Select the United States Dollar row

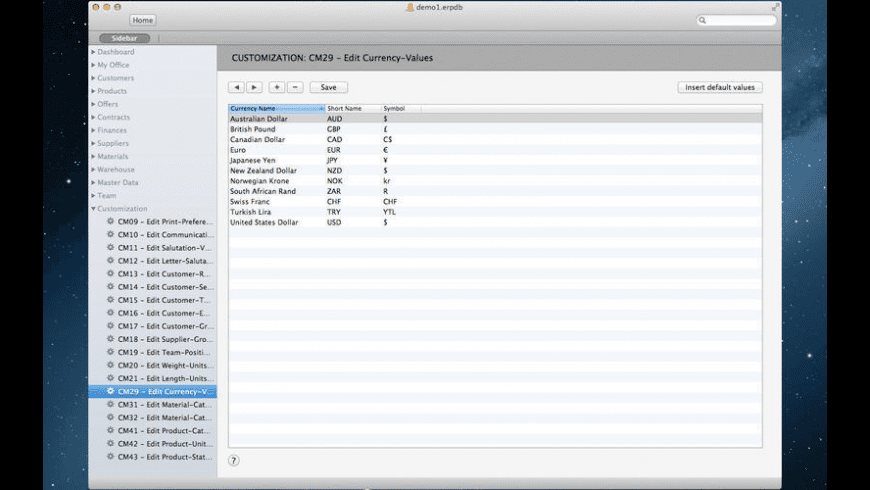click(495, 222)
